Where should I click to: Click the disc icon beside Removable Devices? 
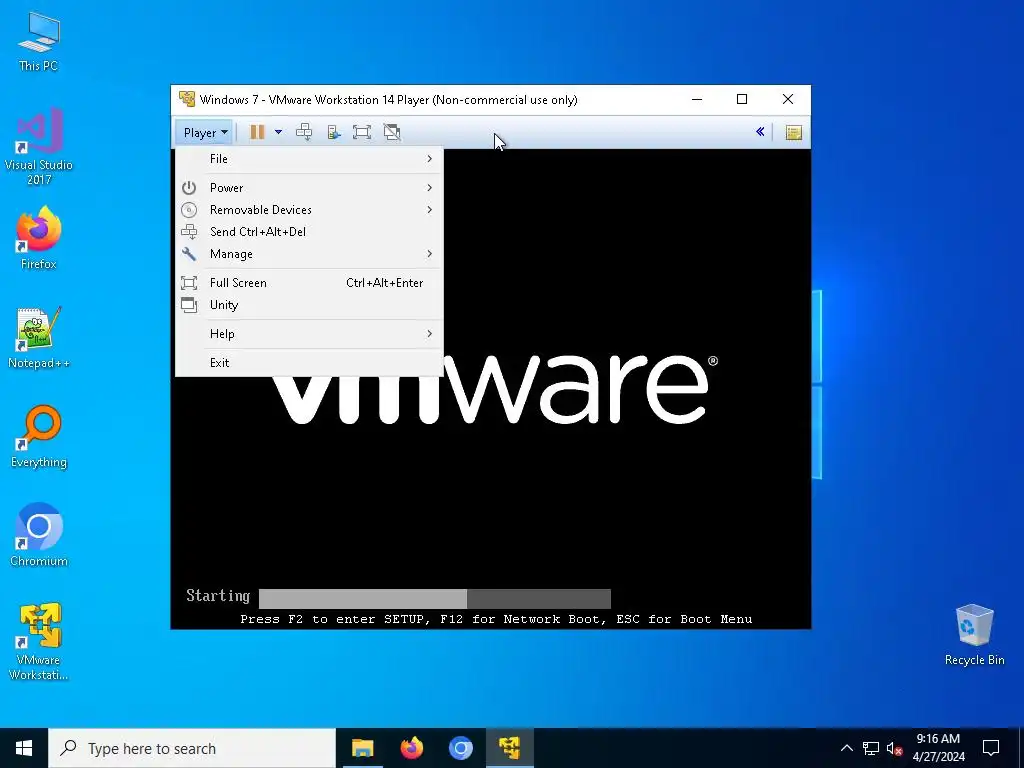189,210
